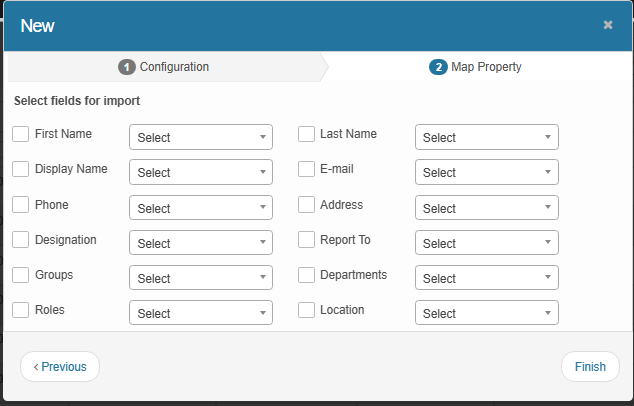This screenshot has height=406, width=634.
Task: Go to the Configuration step tab
Action: click(x=165, y=67)
